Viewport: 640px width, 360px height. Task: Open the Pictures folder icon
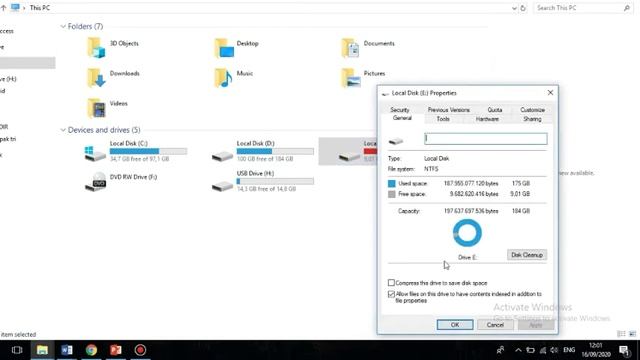pyautogui.click(x=351, y=78)
